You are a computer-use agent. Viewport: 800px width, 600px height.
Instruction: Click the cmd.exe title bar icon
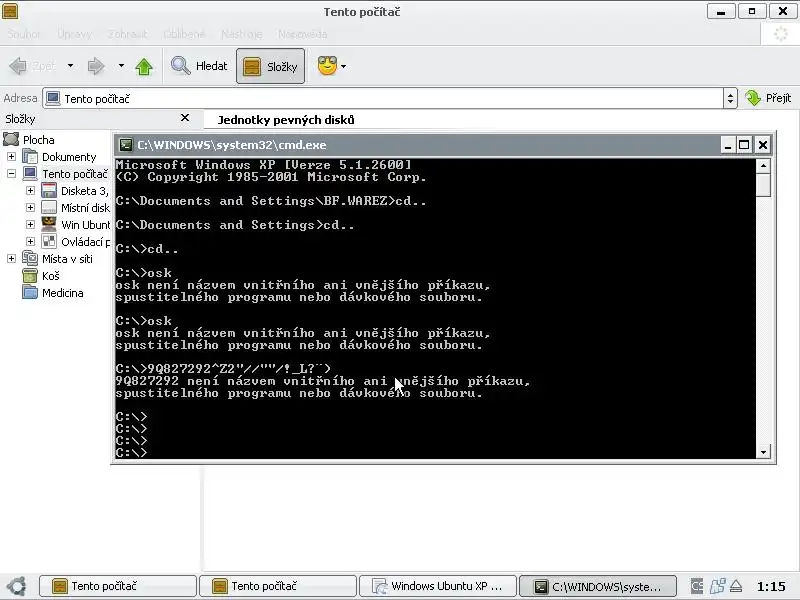click(126, 145)
